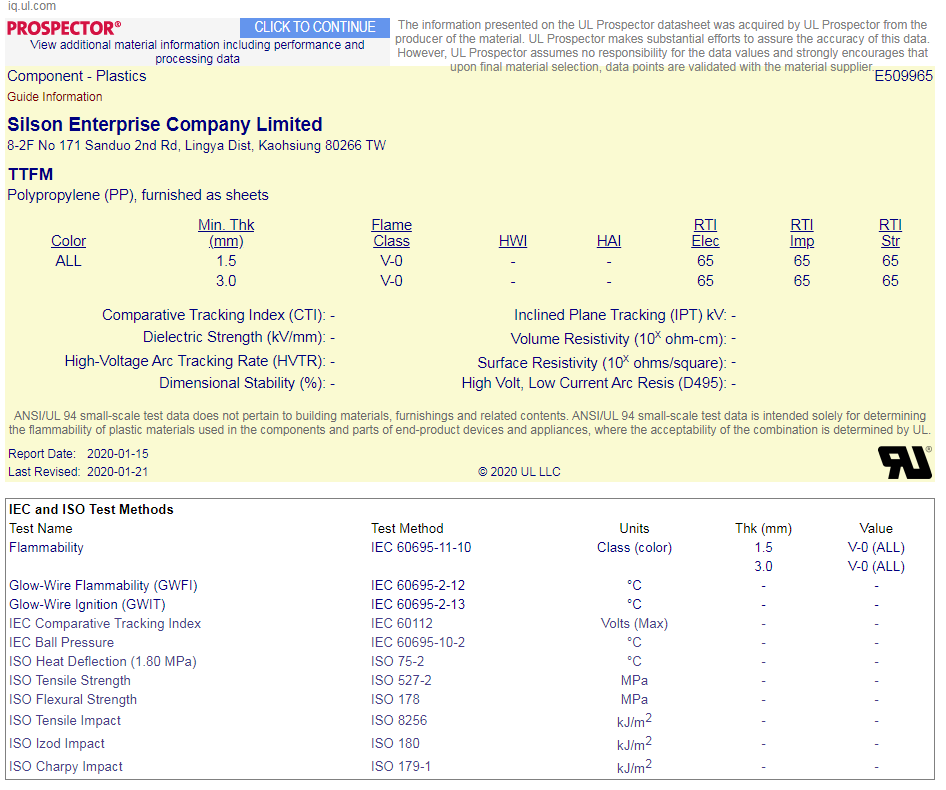Click the PROSPECTOR logo

point(64,28)
